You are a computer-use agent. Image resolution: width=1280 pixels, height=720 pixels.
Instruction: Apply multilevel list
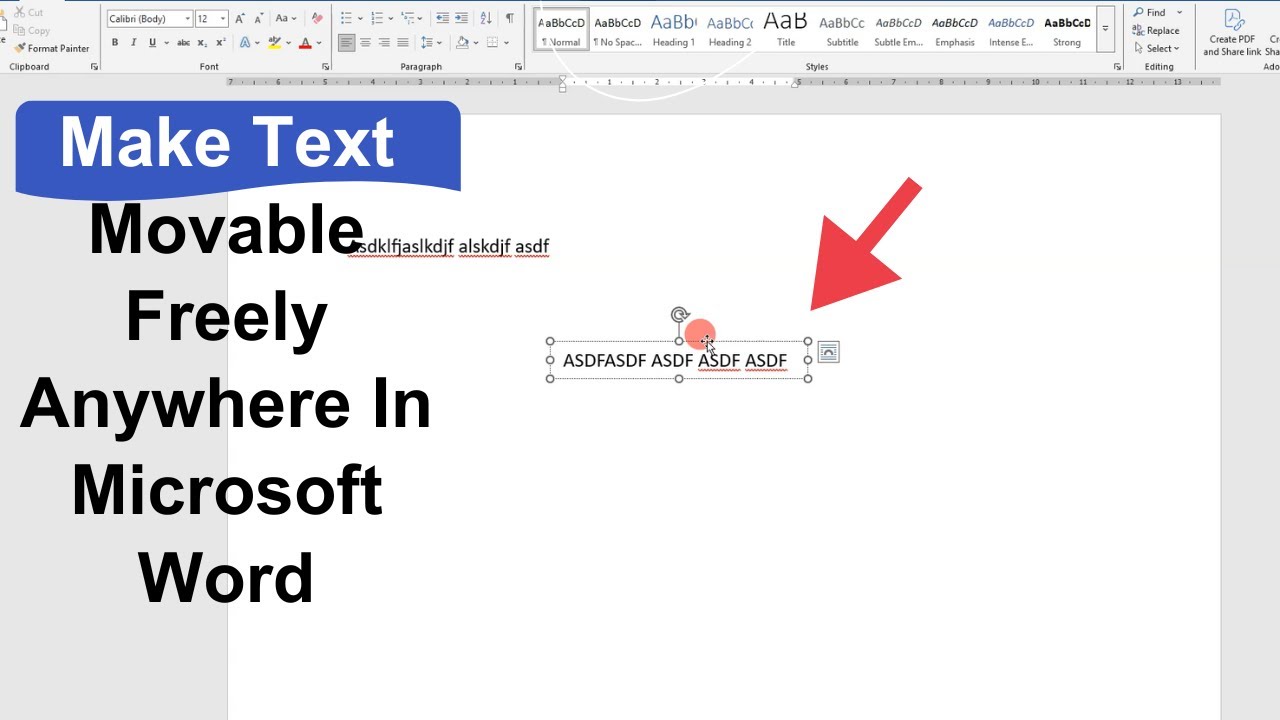[407, 18]
